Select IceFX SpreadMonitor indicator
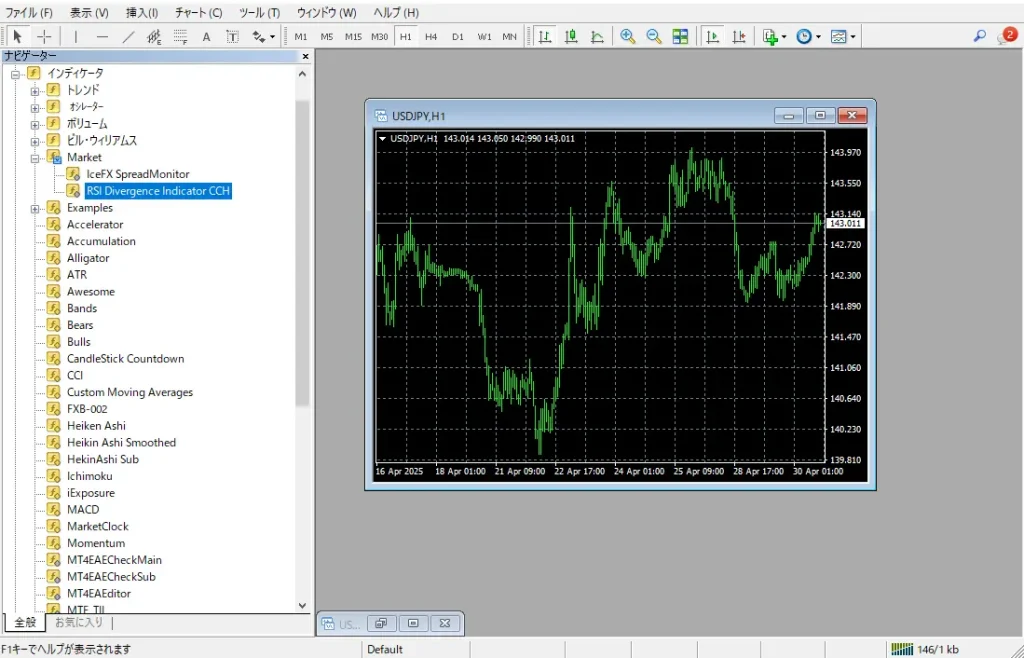1024x658 pixels. click(x=138, y=174)
